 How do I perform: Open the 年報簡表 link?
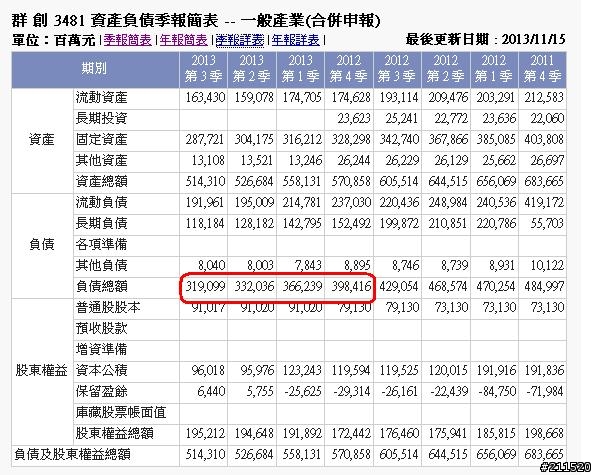pos(183,40)
